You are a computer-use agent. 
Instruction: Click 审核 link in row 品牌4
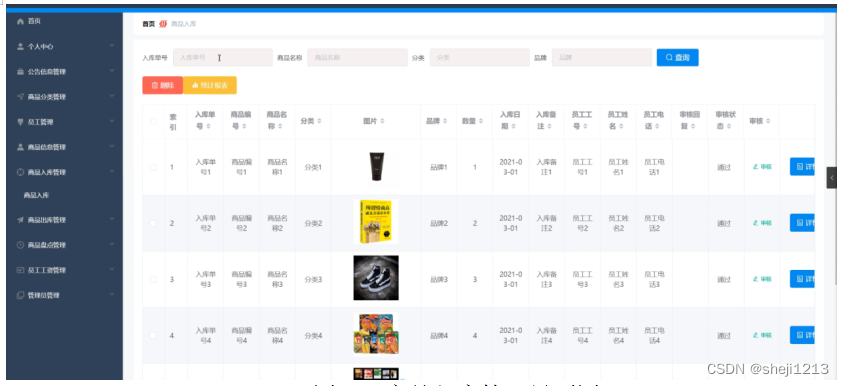pos(762,335)
